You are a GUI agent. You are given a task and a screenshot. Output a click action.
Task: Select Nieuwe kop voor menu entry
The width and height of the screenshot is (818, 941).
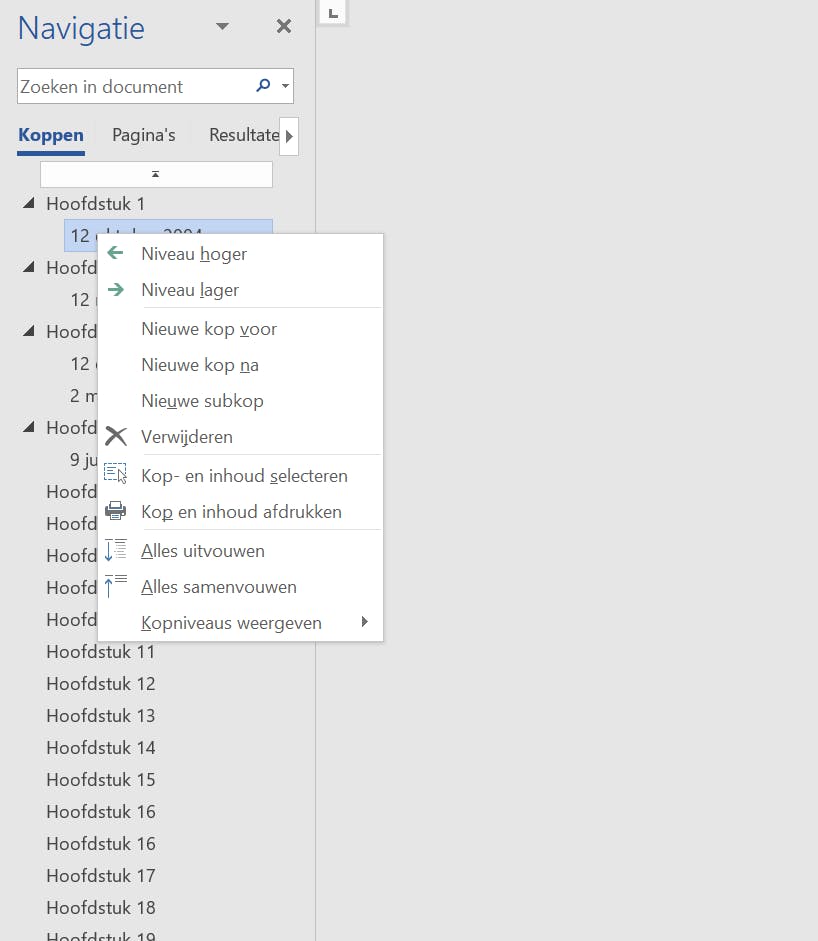[x=240, y=329]
